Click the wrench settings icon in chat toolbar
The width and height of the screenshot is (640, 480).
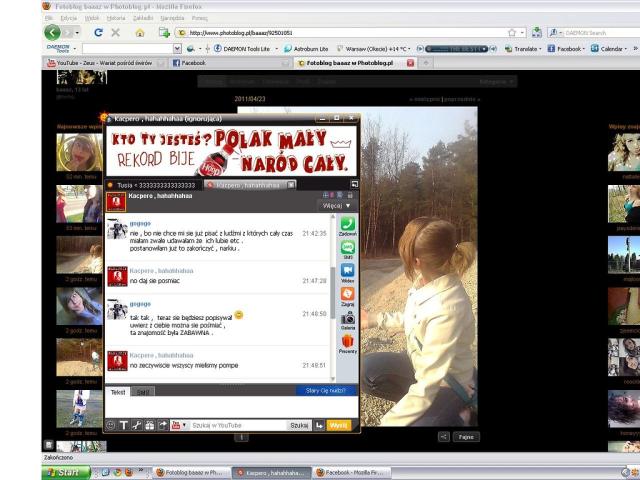137,425
